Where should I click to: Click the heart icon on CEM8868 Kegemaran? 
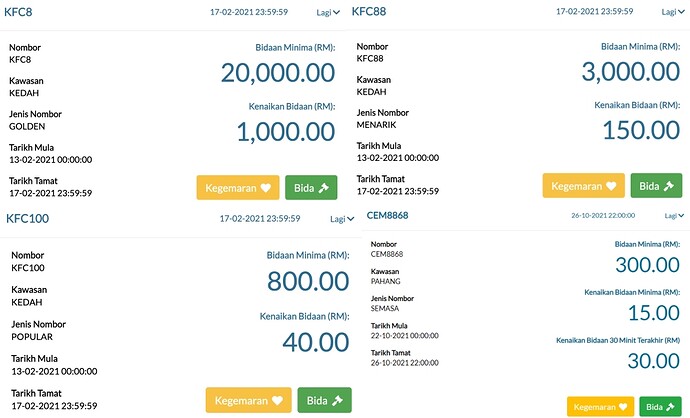pos(623,407)
